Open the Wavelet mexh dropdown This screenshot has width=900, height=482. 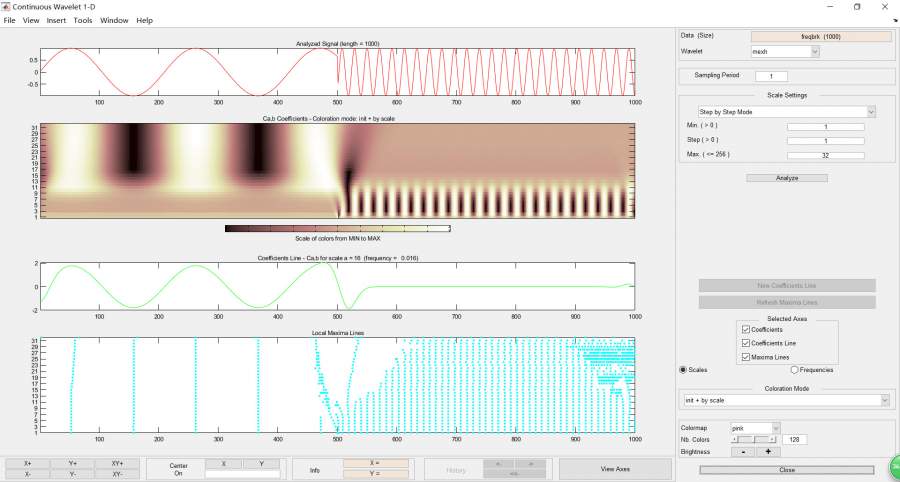click(785, 50)
